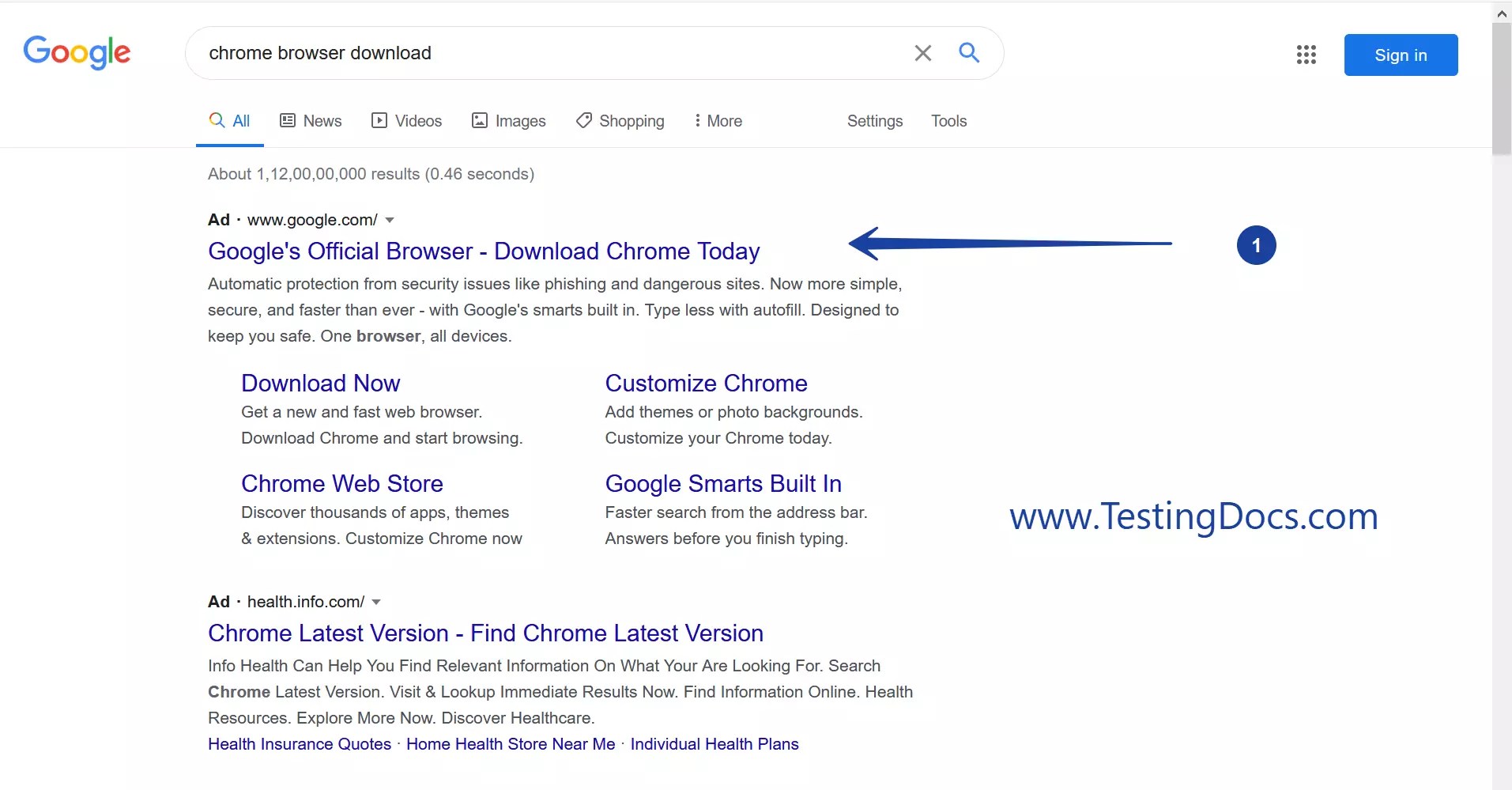The height and width of the screenshot is (790, 1512).
Task: Open the Google apps grid icon
Action: 1306,55
